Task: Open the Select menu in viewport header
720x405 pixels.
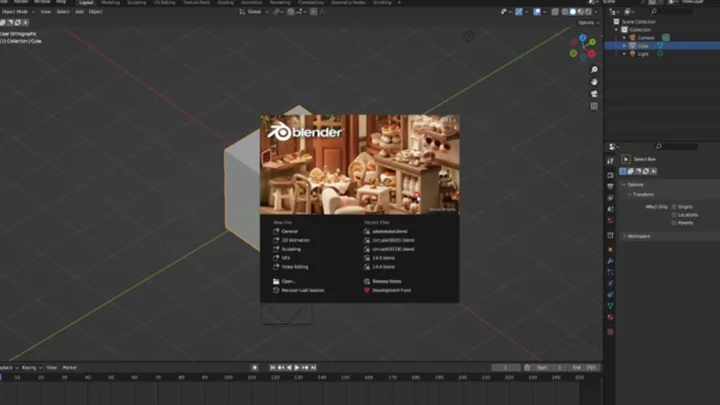Action: tap(63, 12)
